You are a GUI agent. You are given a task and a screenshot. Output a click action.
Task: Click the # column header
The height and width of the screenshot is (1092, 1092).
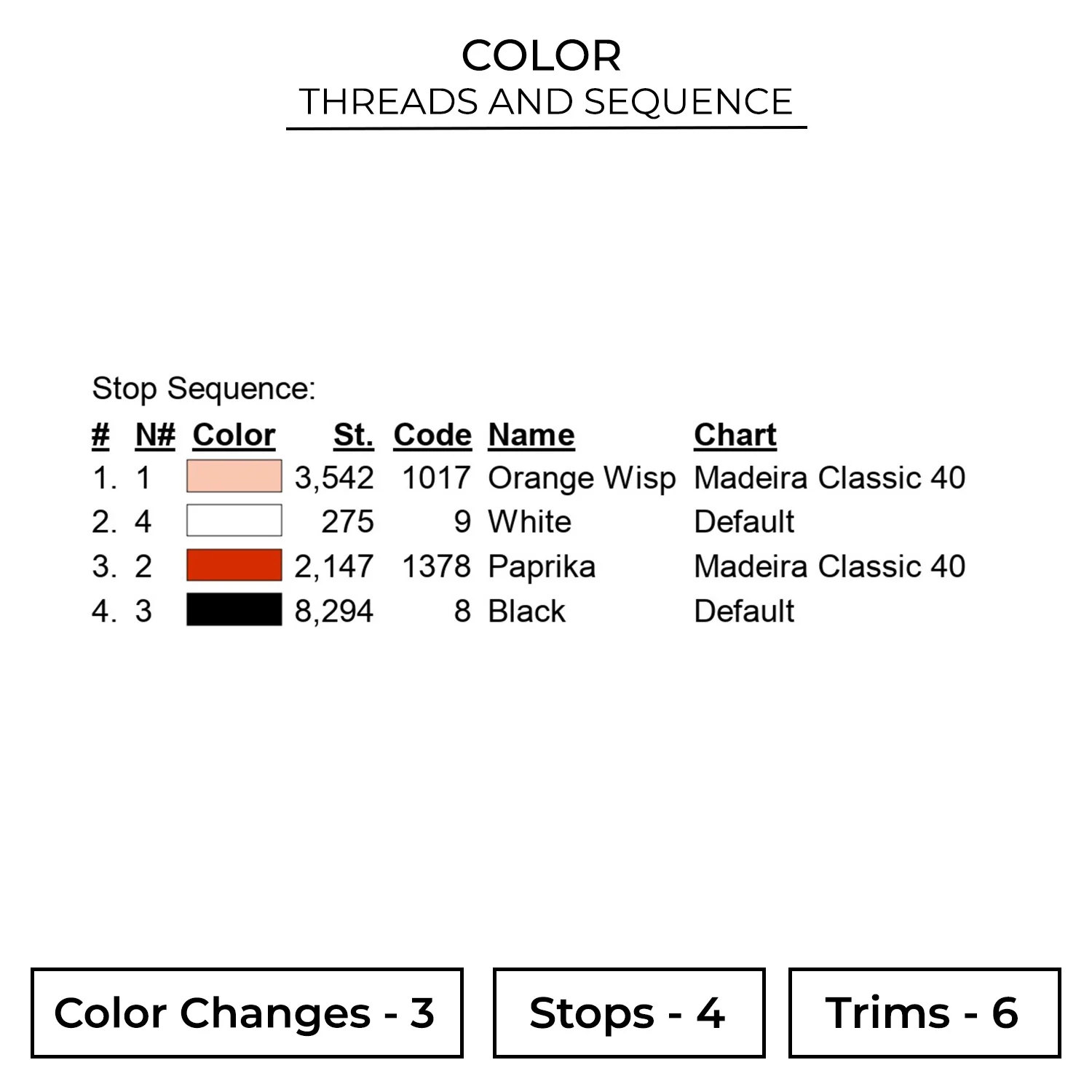coord(100,435)
